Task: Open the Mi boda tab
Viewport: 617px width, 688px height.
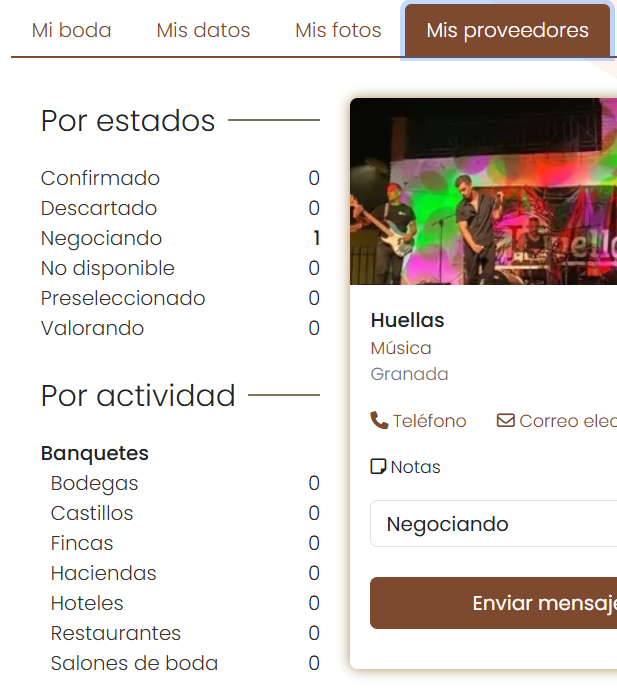Action: 72,30
